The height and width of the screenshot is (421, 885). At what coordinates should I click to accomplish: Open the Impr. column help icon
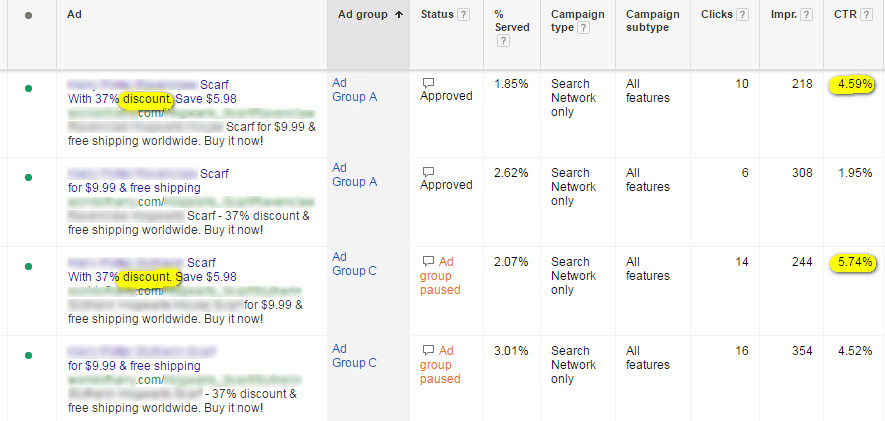[x=807, y=15]
